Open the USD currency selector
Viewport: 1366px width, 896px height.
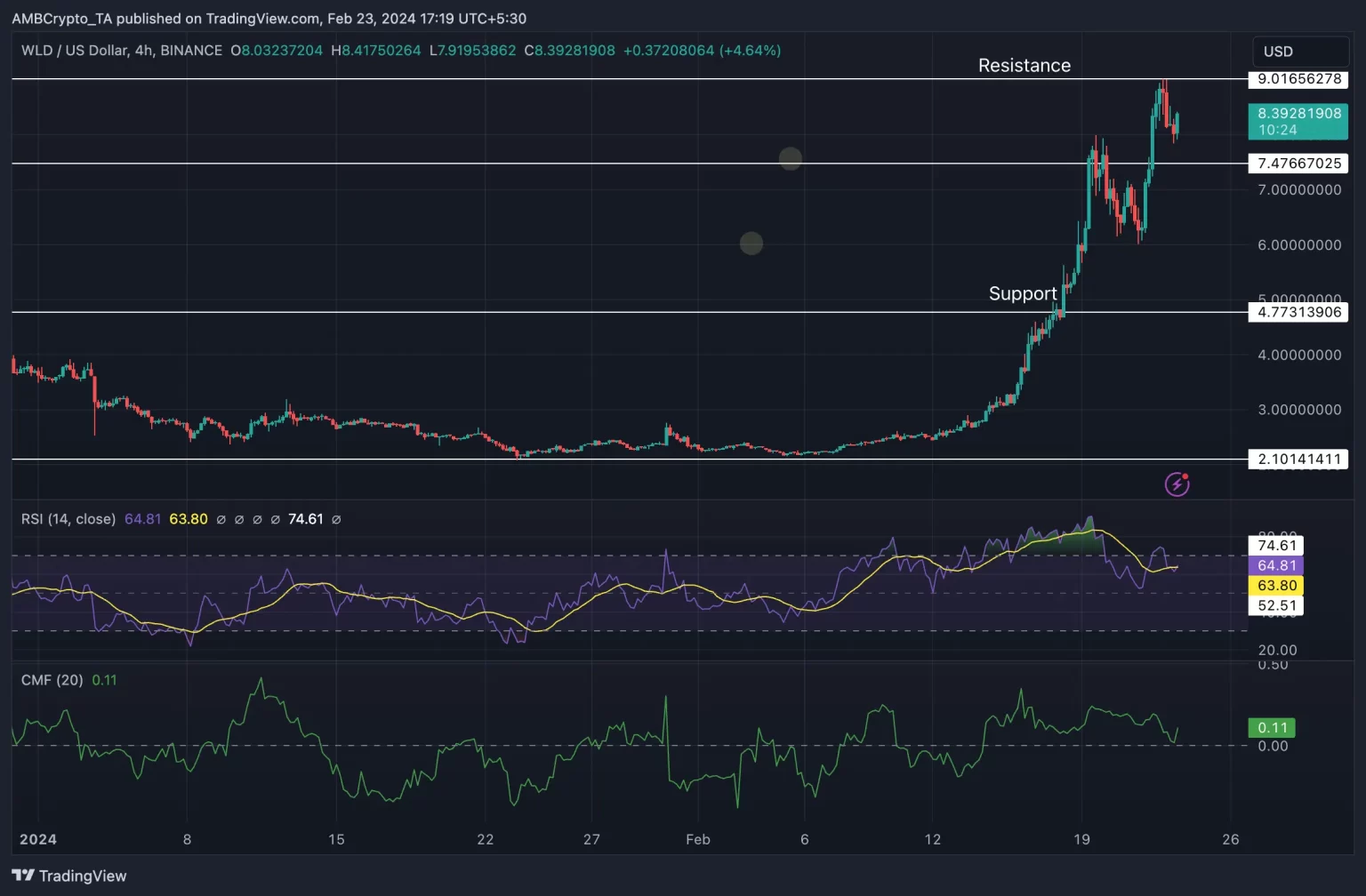coord(1298,52)
